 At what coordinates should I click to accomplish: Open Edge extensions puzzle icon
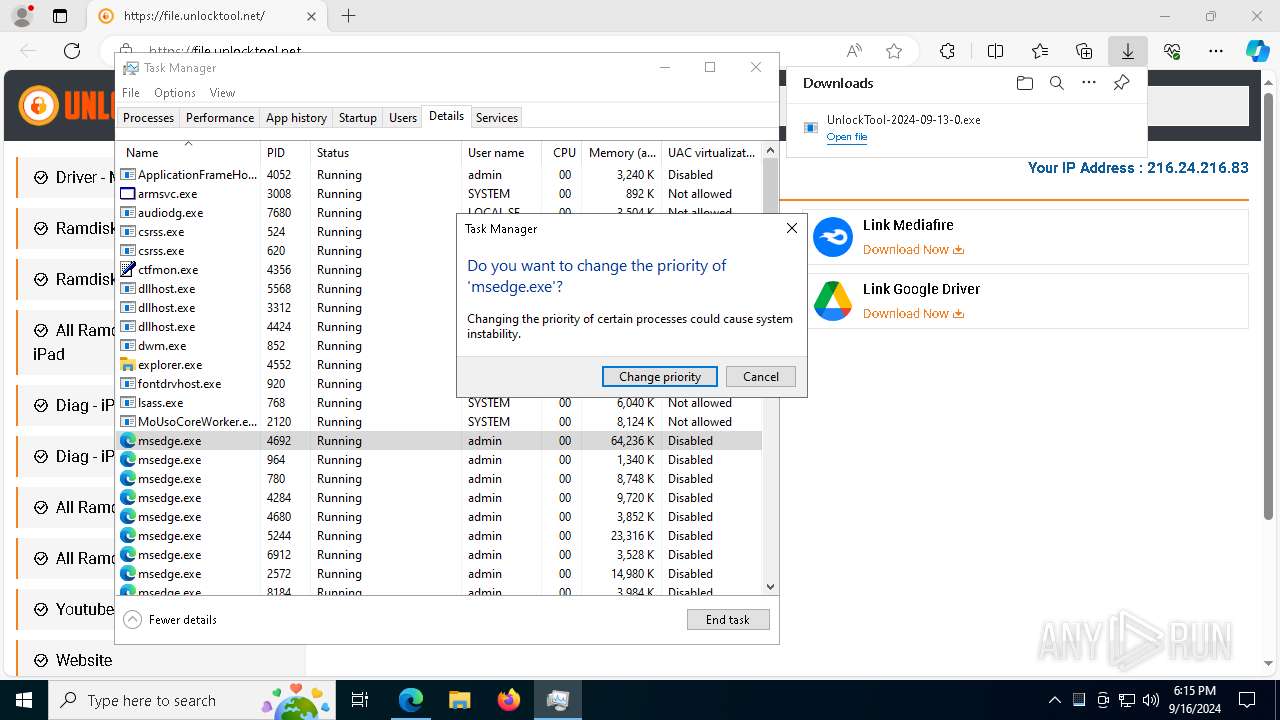click(x=947, y=51)
